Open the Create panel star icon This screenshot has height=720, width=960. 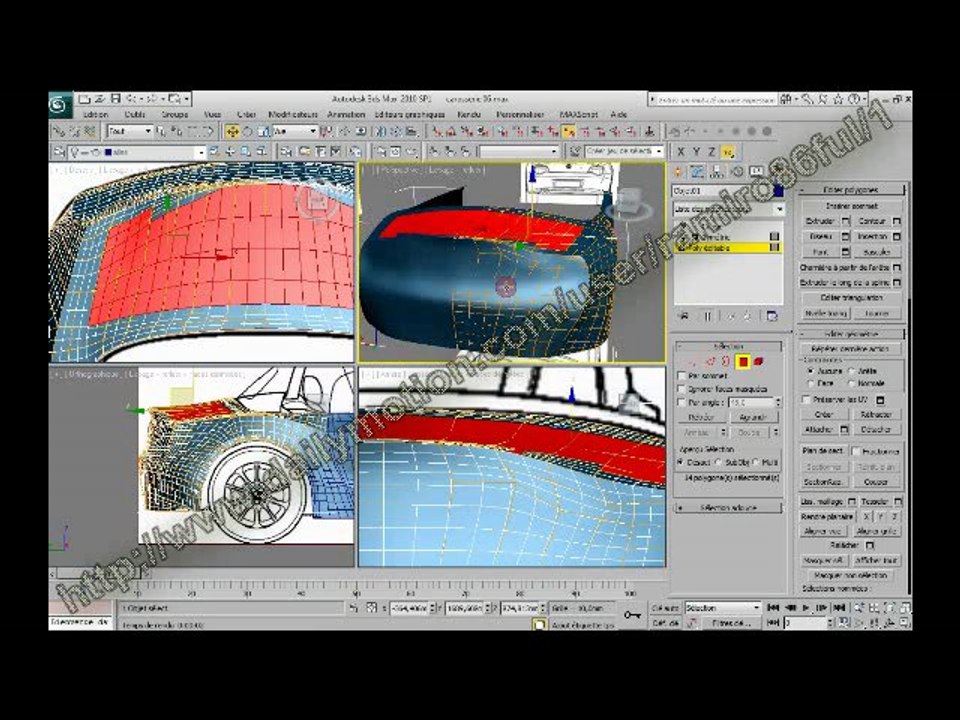(x=678, y=171)
